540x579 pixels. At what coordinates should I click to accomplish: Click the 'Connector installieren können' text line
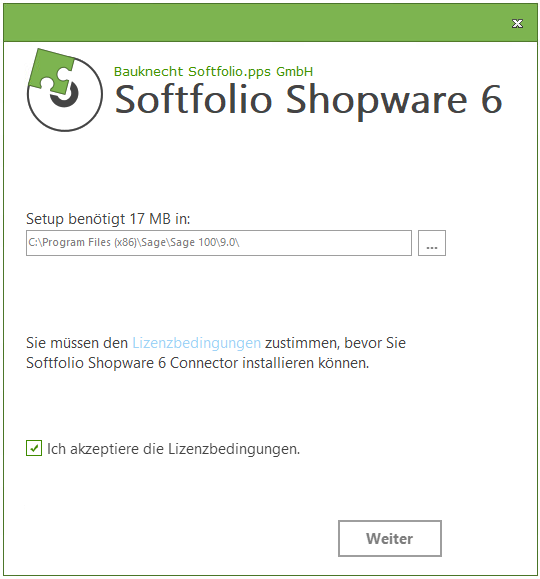point(270,363)
